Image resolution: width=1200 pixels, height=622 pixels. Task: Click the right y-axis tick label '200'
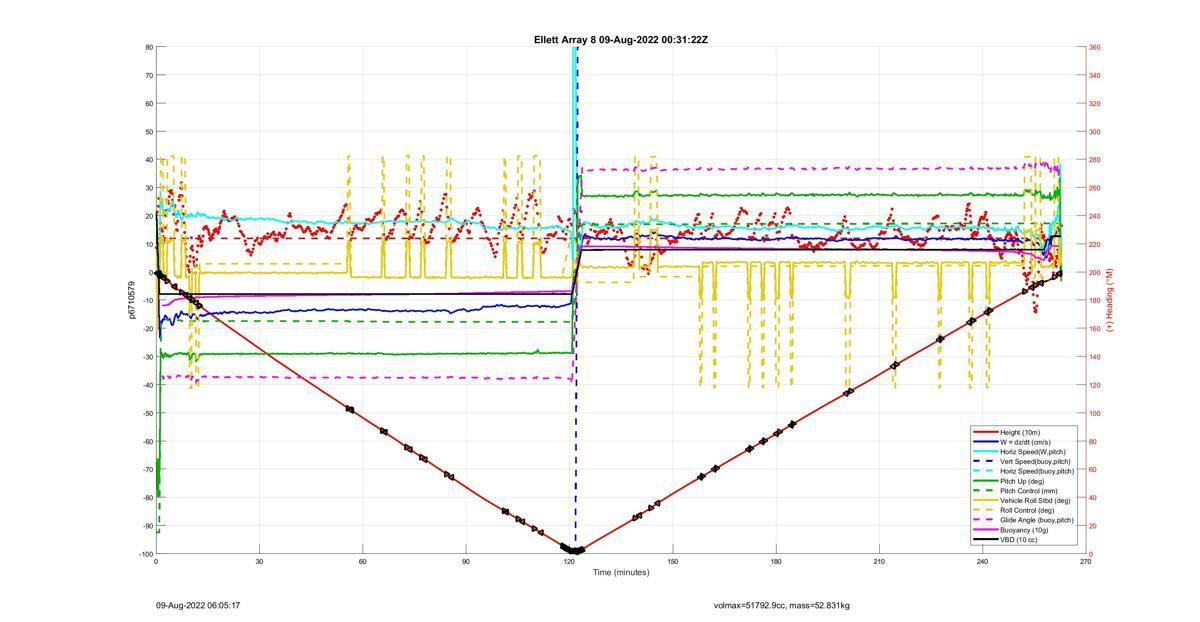coord(1095,272)
